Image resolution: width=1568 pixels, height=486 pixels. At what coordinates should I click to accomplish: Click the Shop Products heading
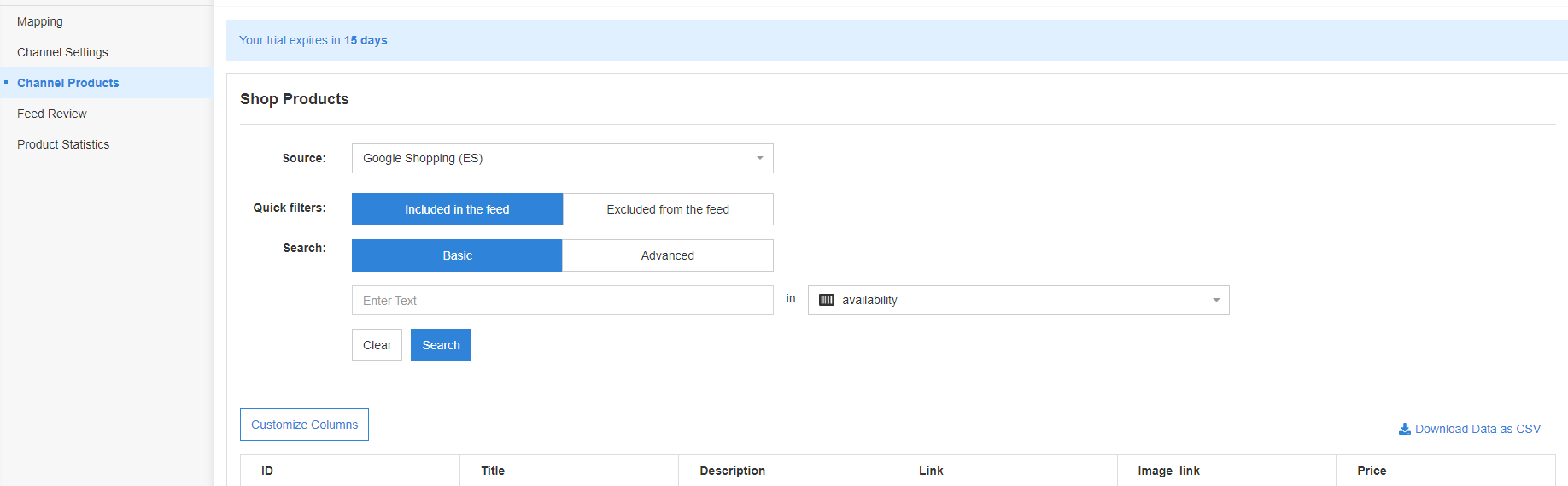coord(295,99)
